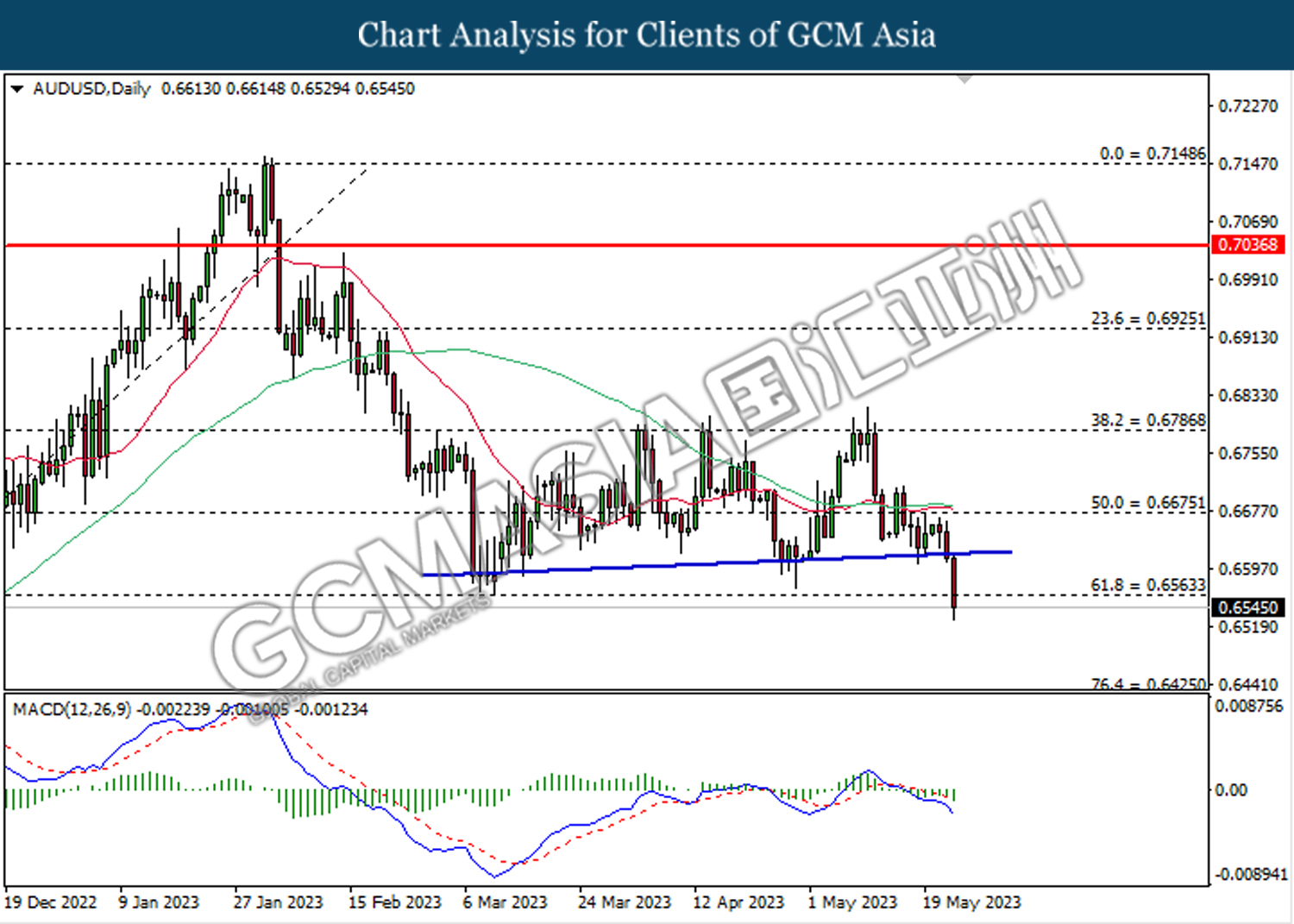The image size is (1294, 924).
Task: Click the 0.64410 price axis value
Action: (1247, 684)
